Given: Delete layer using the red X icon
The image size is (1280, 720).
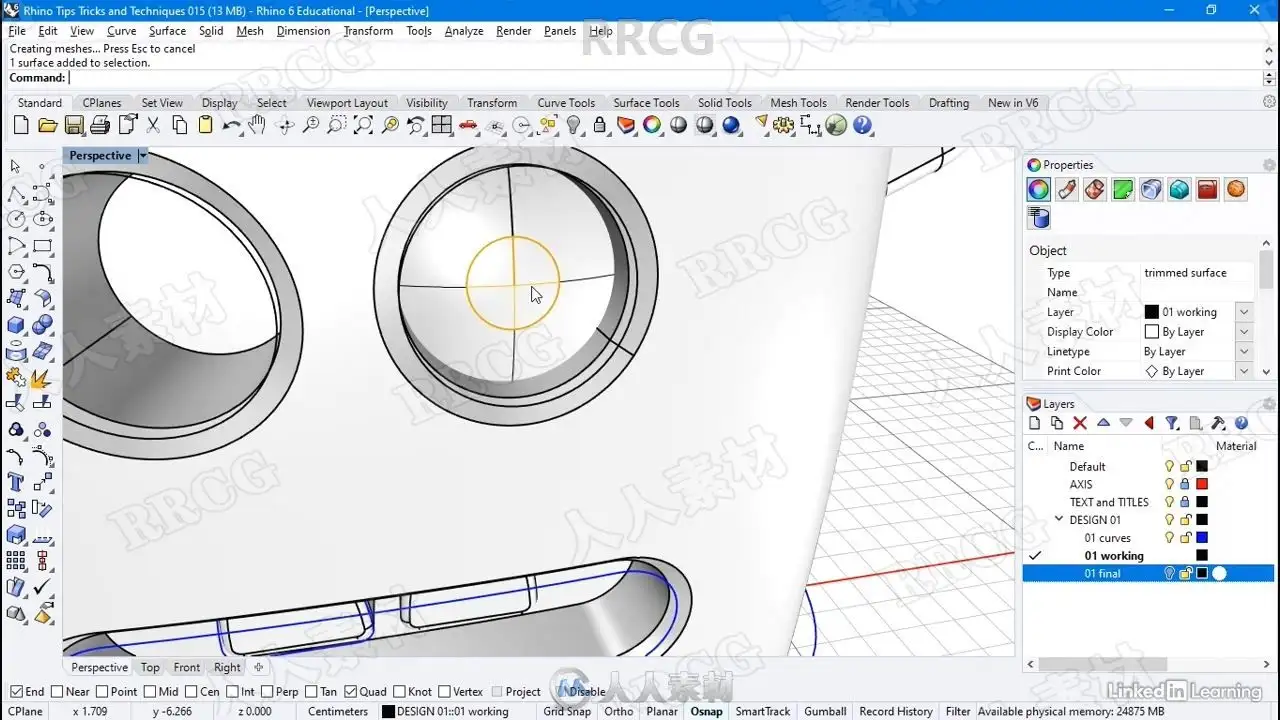Looking at the screenshot, I should 1080,423.
